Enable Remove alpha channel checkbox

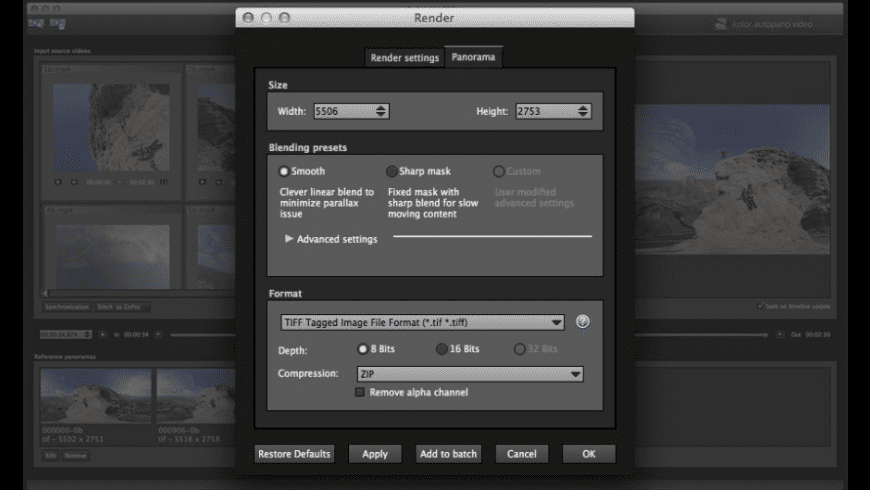pyautogui.click(x=360, y=392)
